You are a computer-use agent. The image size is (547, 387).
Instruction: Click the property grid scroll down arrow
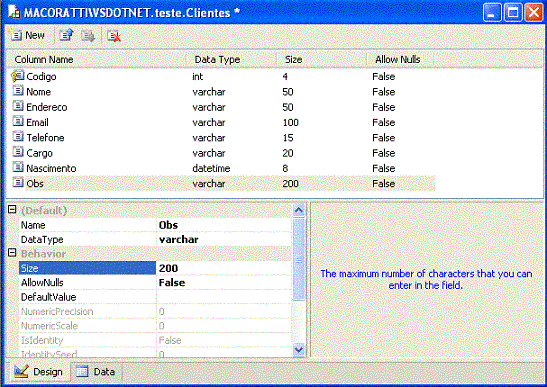pos(299,349)
